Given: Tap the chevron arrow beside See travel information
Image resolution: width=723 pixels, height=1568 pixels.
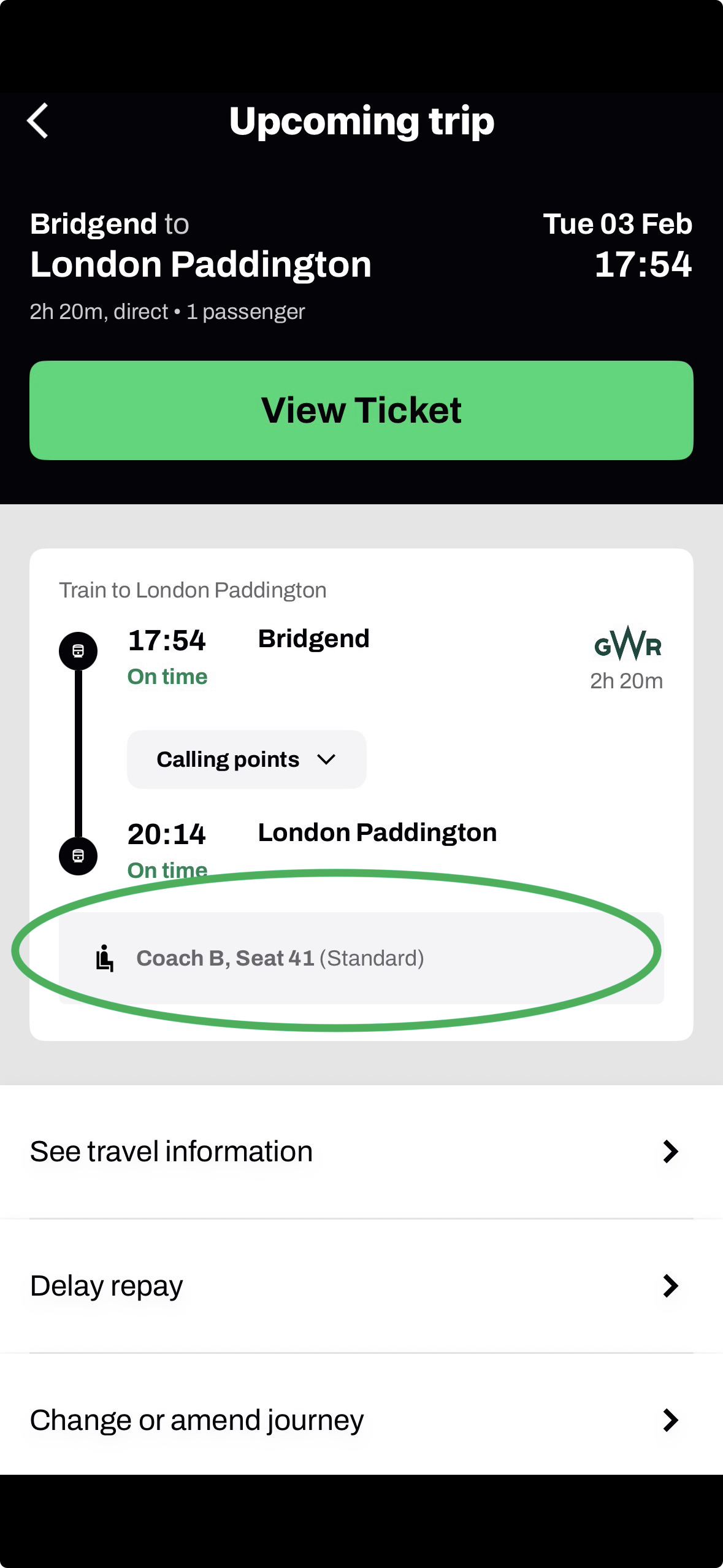Looking at the screenshot, I should point(670,1152).
